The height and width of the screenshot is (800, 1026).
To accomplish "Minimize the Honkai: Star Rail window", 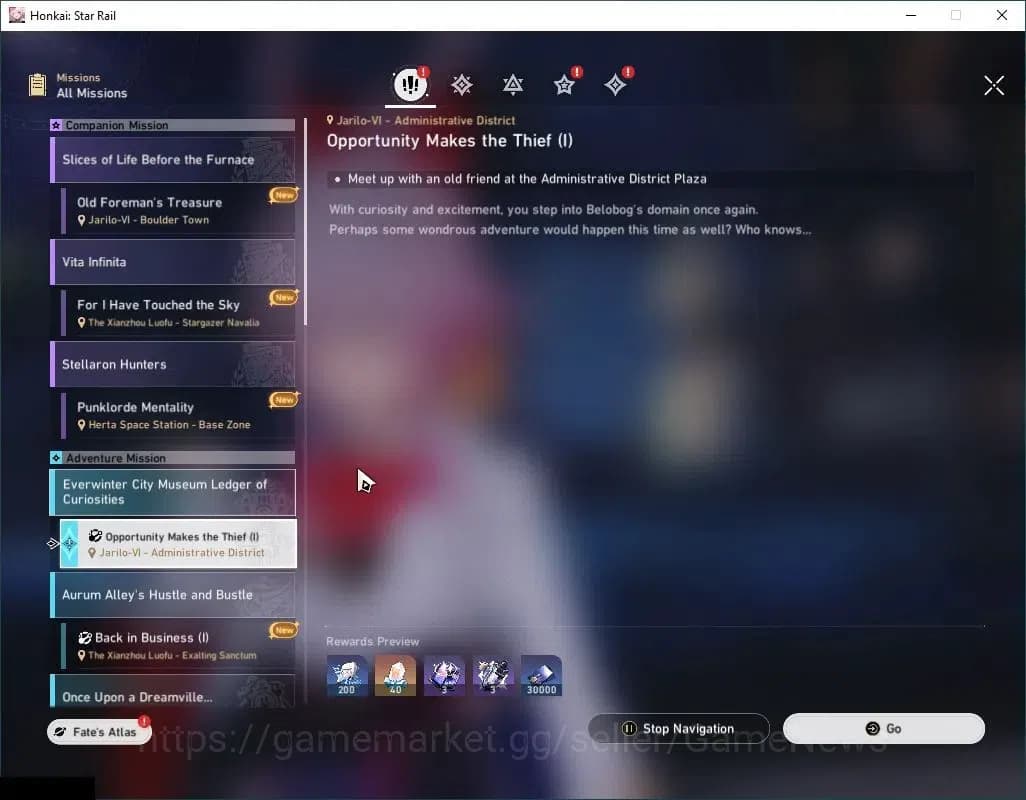I will pos(911,15).
